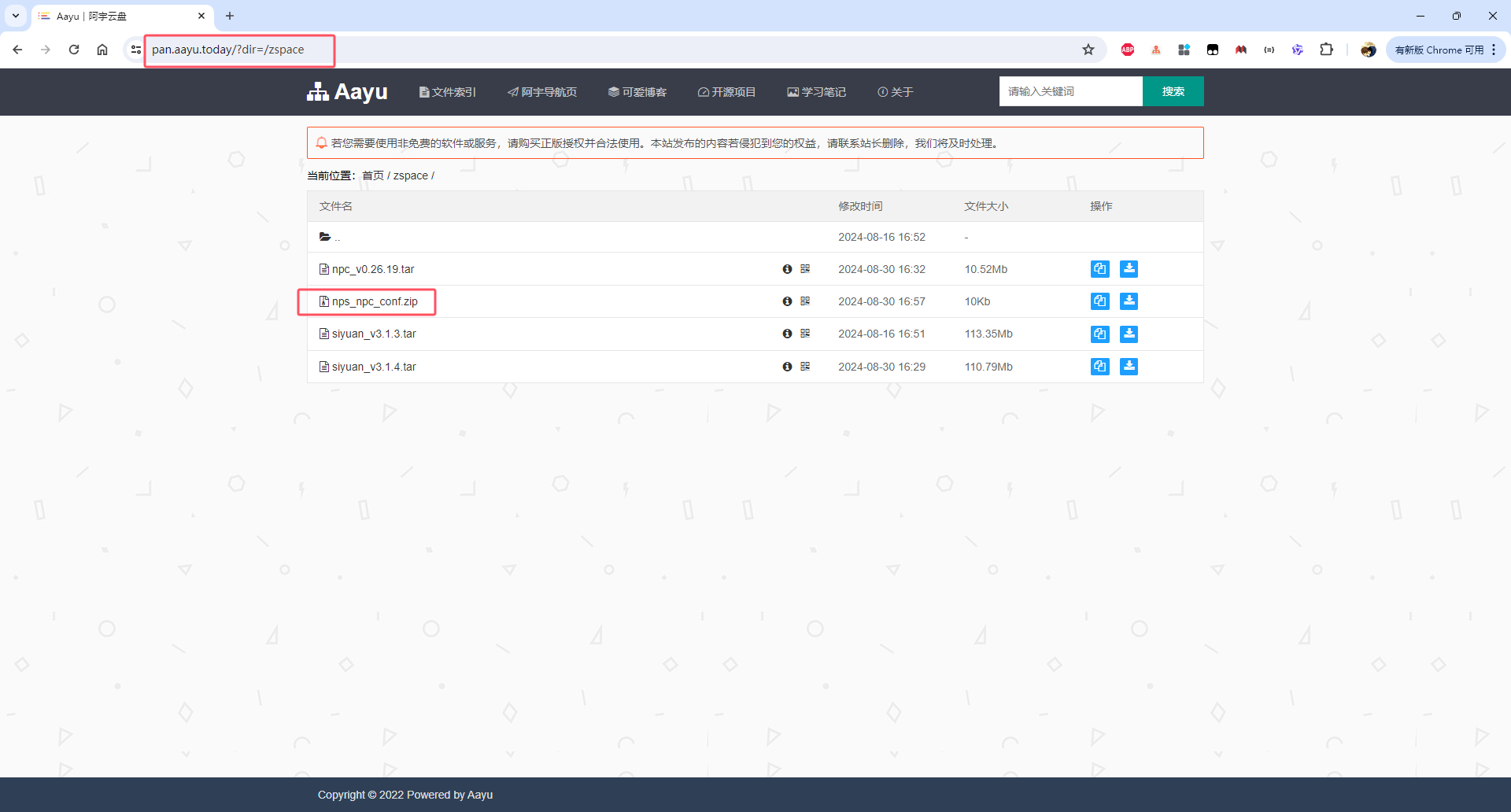Open the Extensions puzzle icon

click(x=1326, y=50)
